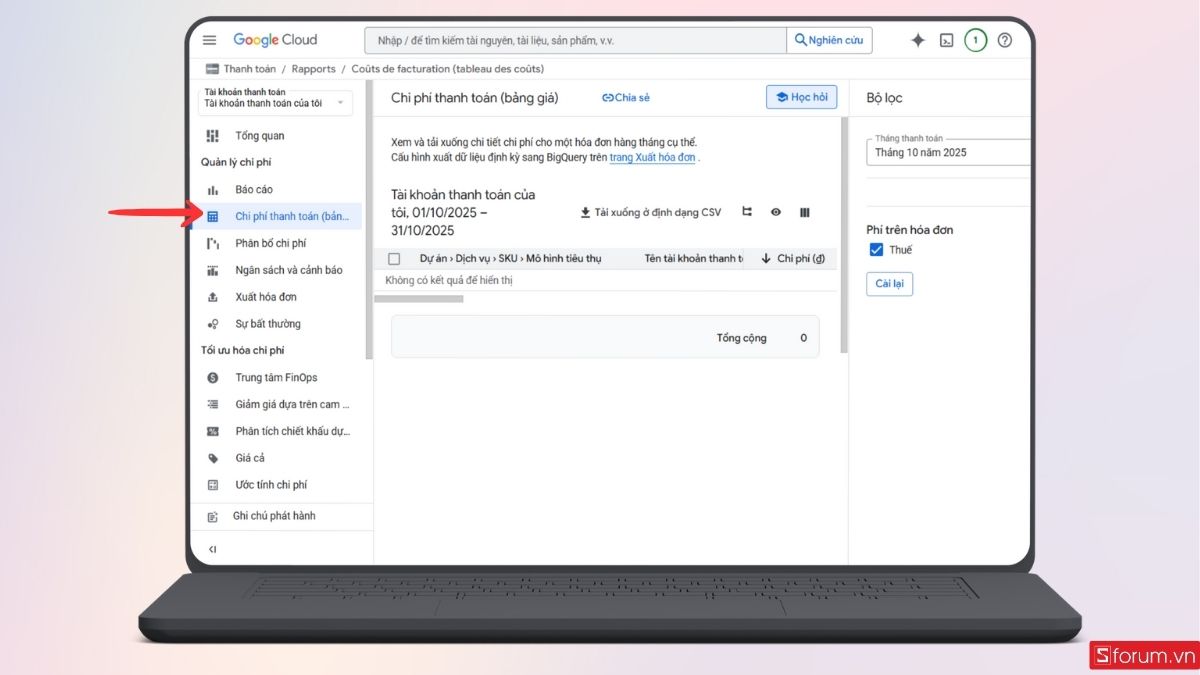Sort by the Chi phí (₫) column
The width and height of the screenshot is (1200, 675).
tap(795, 259)
